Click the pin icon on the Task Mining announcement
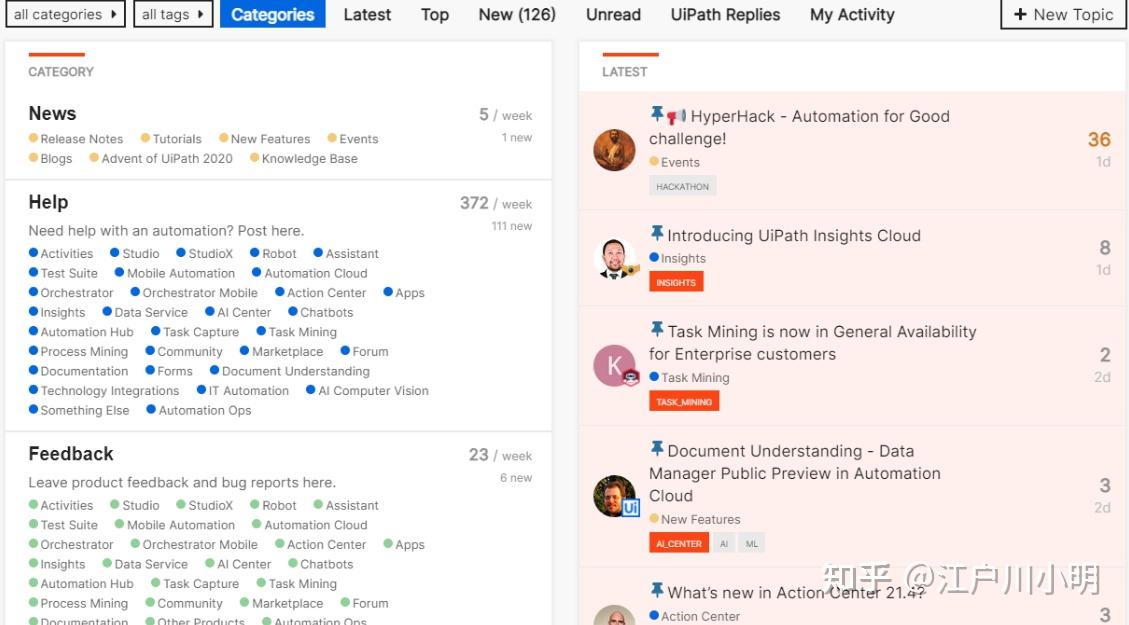 click(x=658, y=331)
